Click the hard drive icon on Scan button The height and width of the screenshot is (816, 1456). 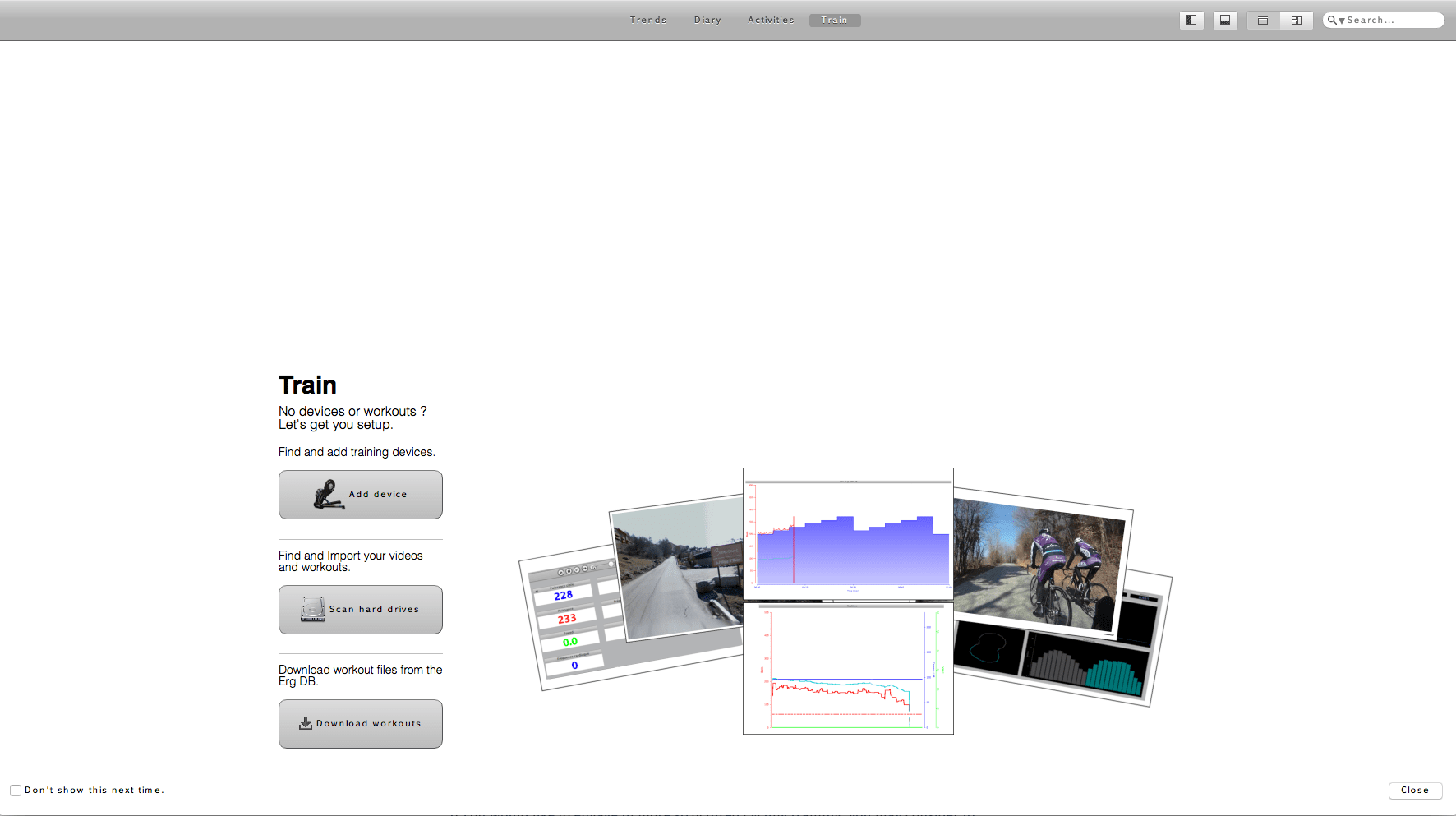pos(313,610)
